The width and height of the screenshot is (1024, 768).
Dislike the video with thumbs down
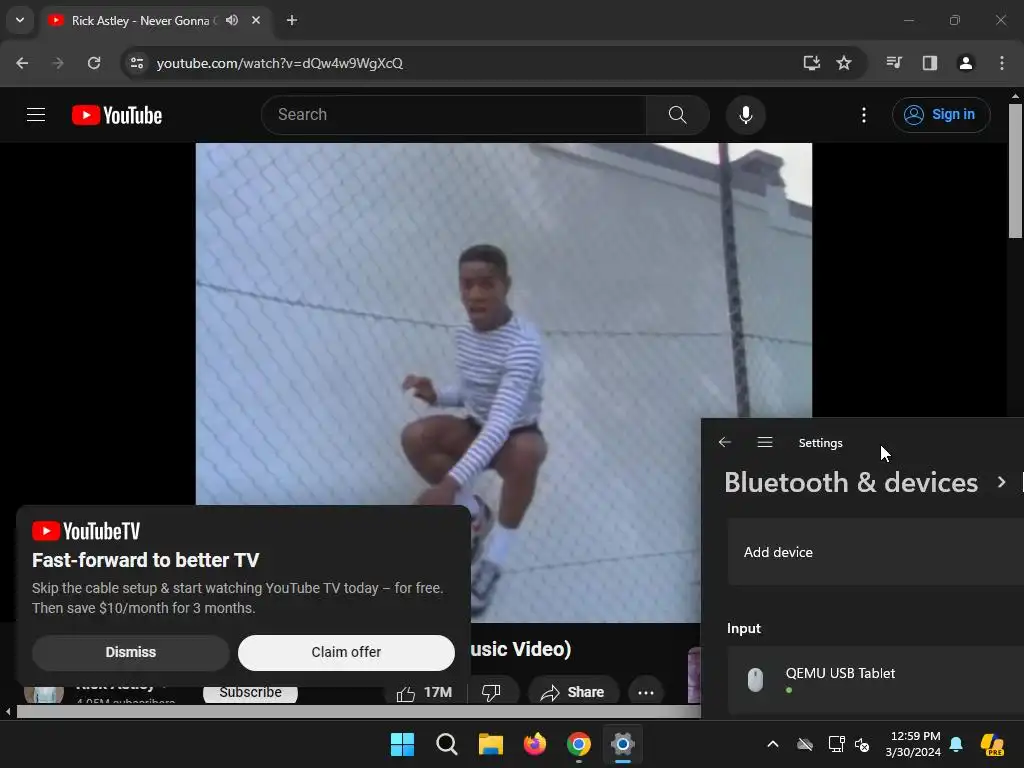pos(491,692)
